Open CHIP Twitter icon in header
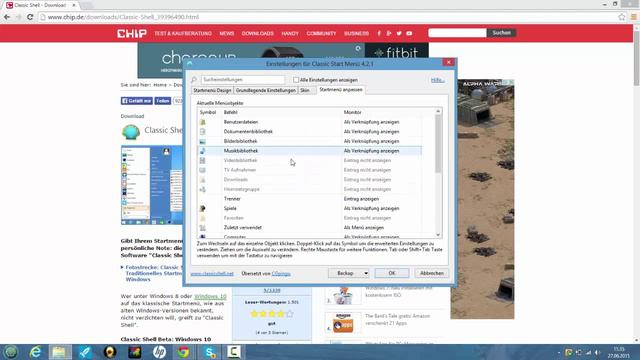 click(399, 33)
